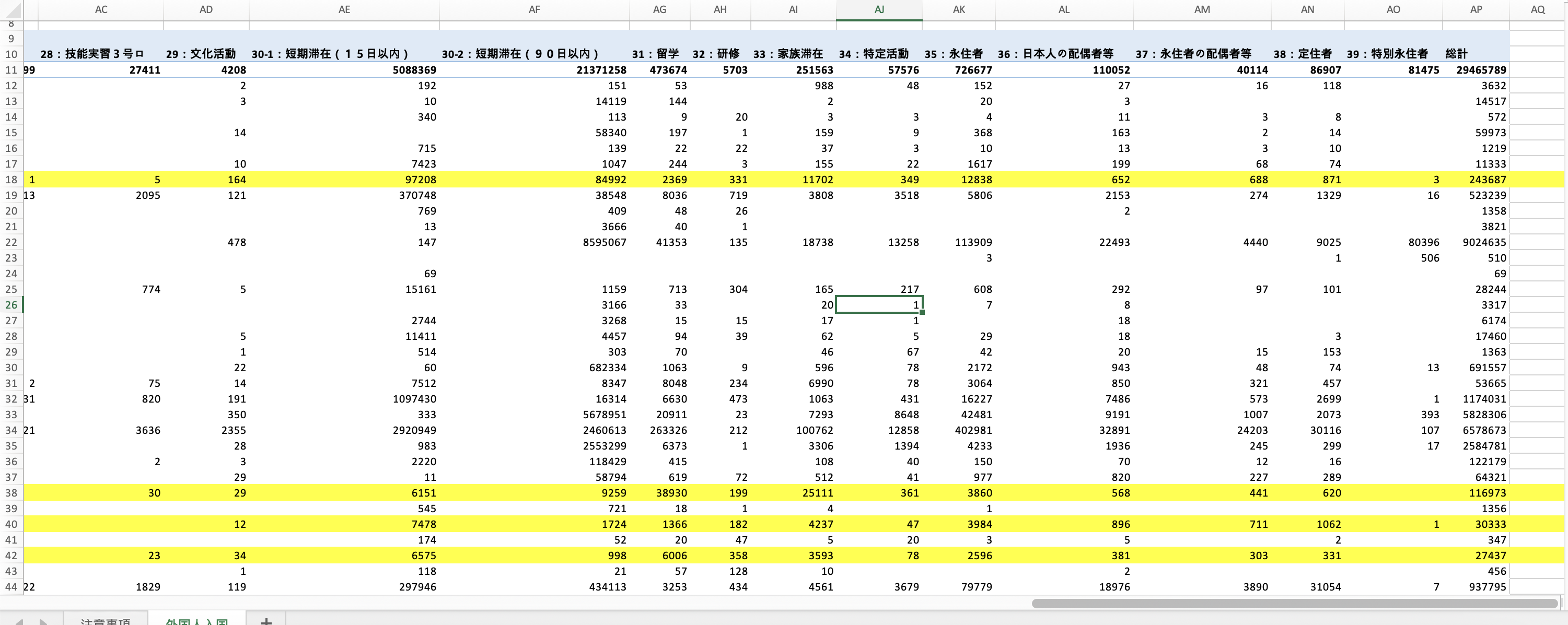This screenshot has width=1568, height=625.
Task: Click next sheet navigation arrow
Action: click(43, 621)
